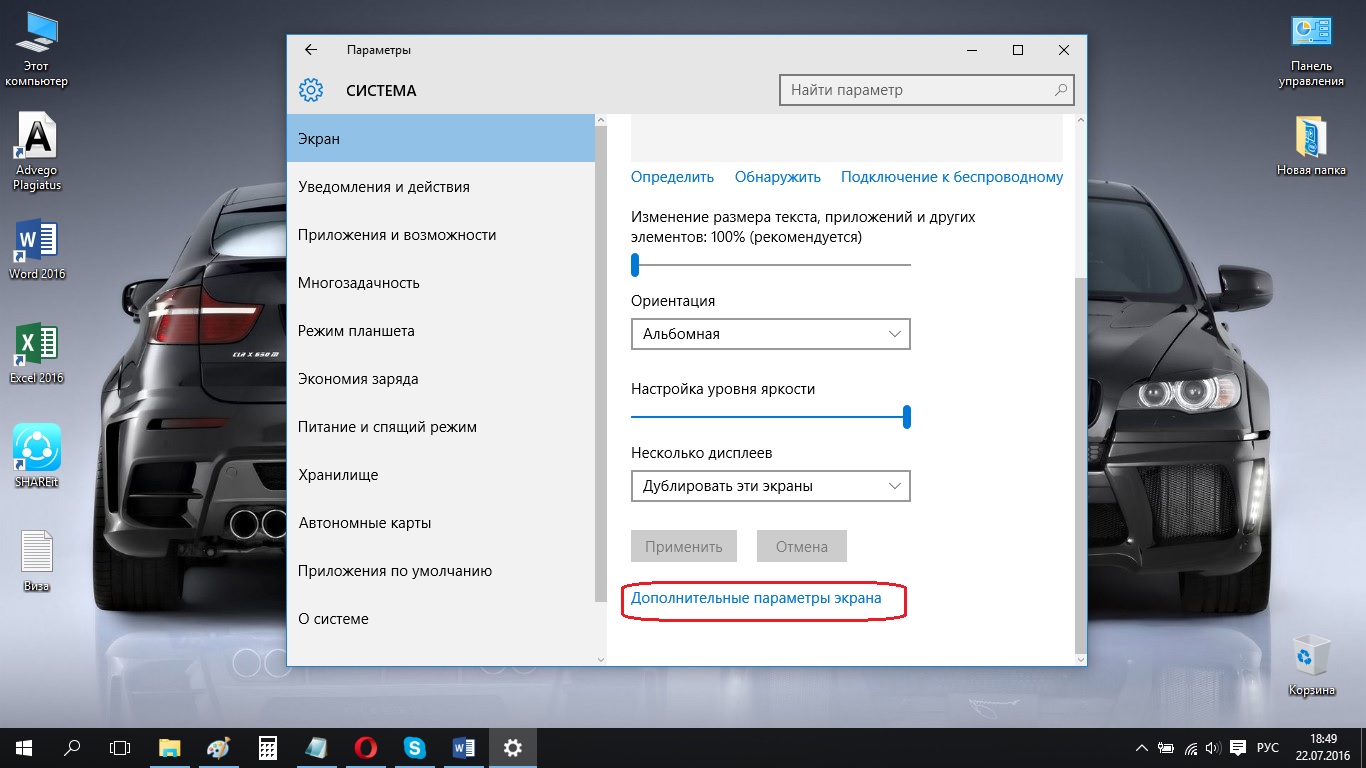Click the Найти параметр search field
Image resolution: width=1366 pixels, height=768 pixels.
(927, 90)
